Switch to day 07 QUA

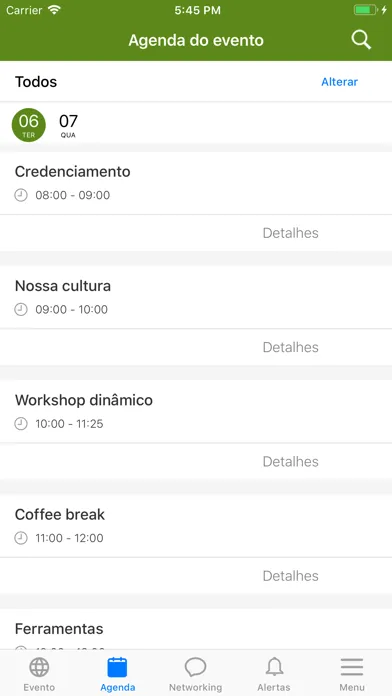(68, 125)
